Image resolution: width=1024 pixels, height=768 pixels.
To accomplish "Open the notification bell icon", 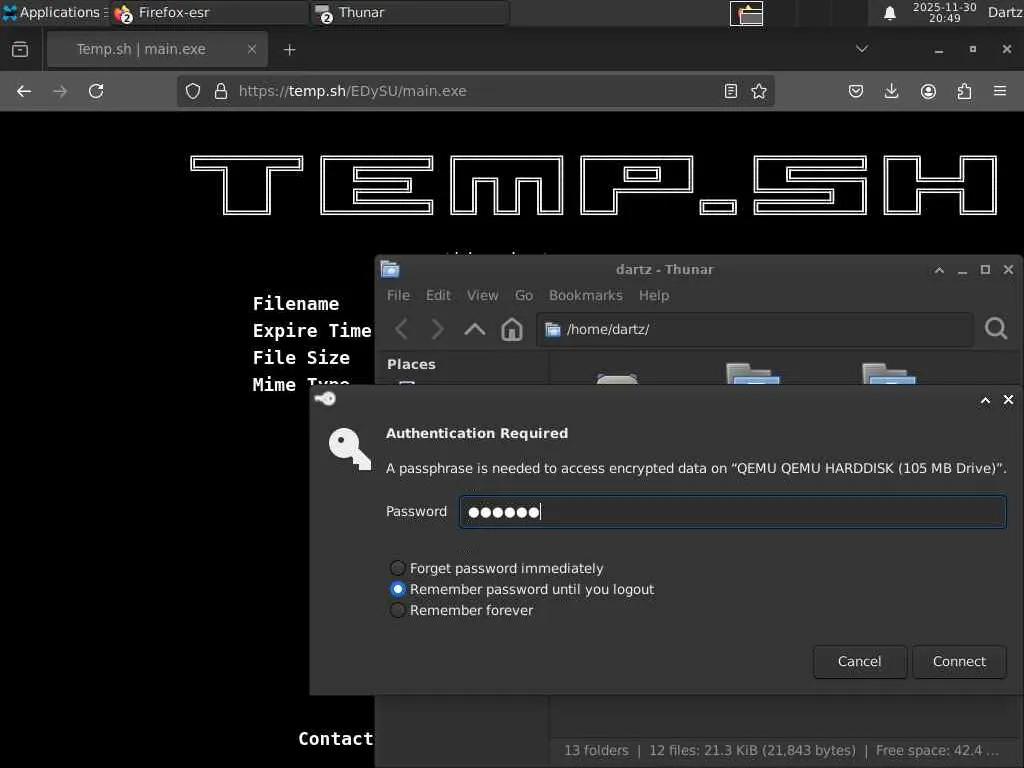I will [x=889, y=13].
